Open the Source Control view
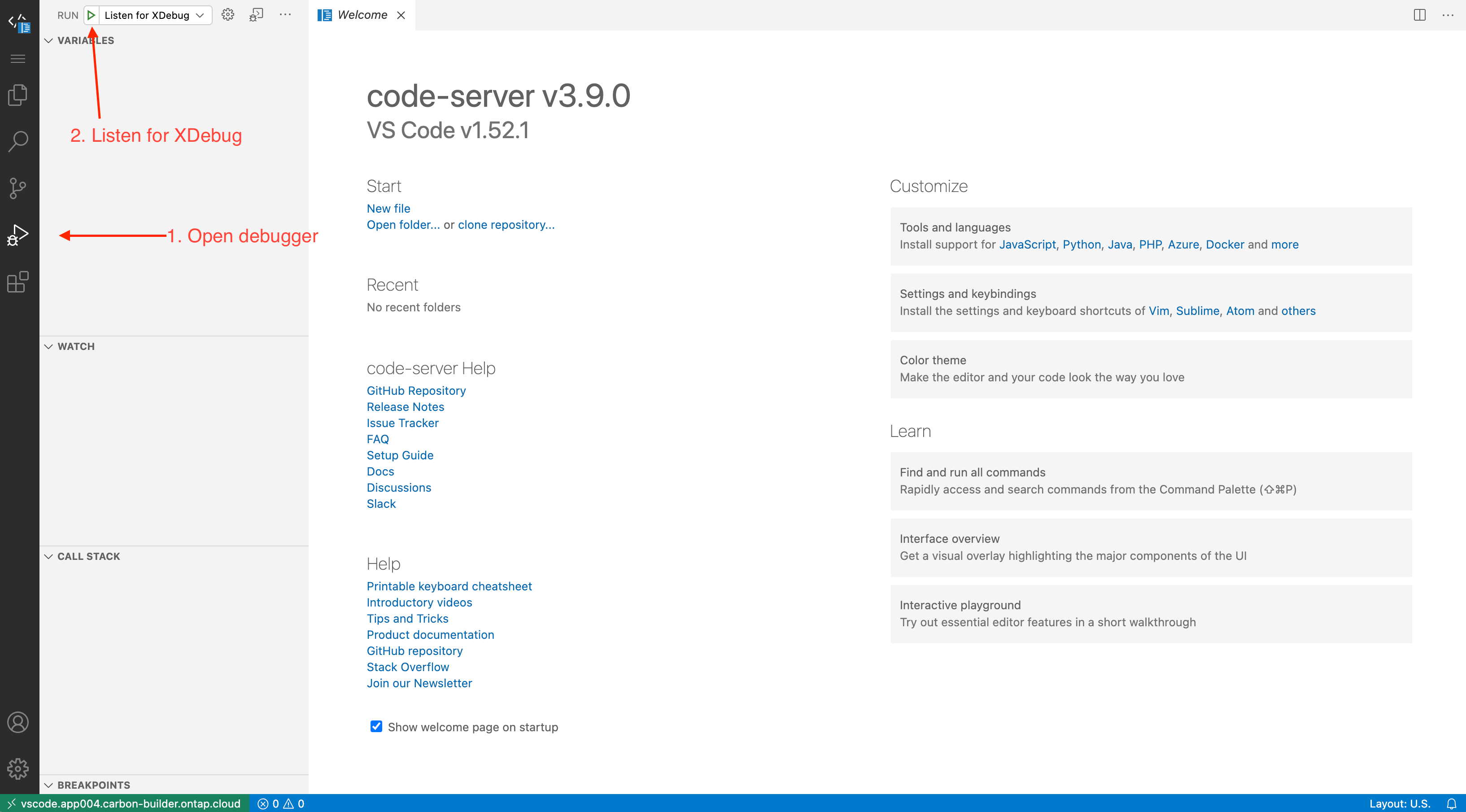 18,188
